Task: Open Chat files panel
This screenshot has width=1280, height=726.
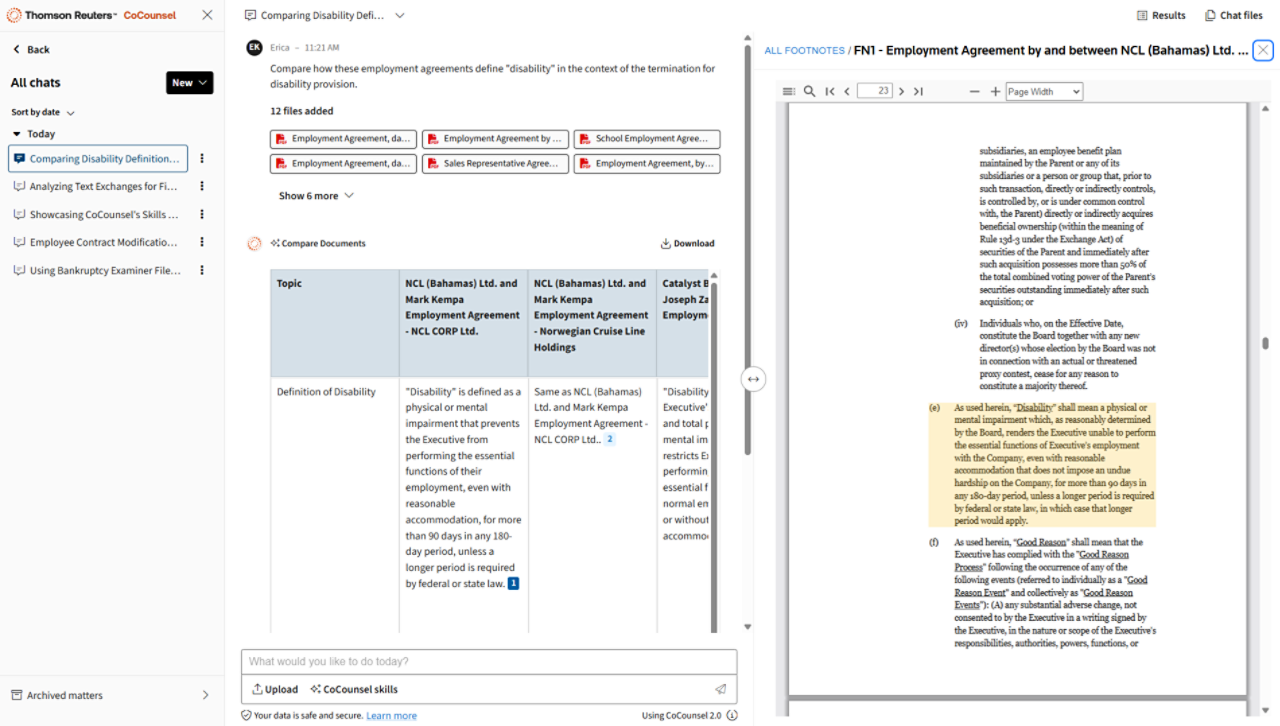Action: click(1234, 15)
